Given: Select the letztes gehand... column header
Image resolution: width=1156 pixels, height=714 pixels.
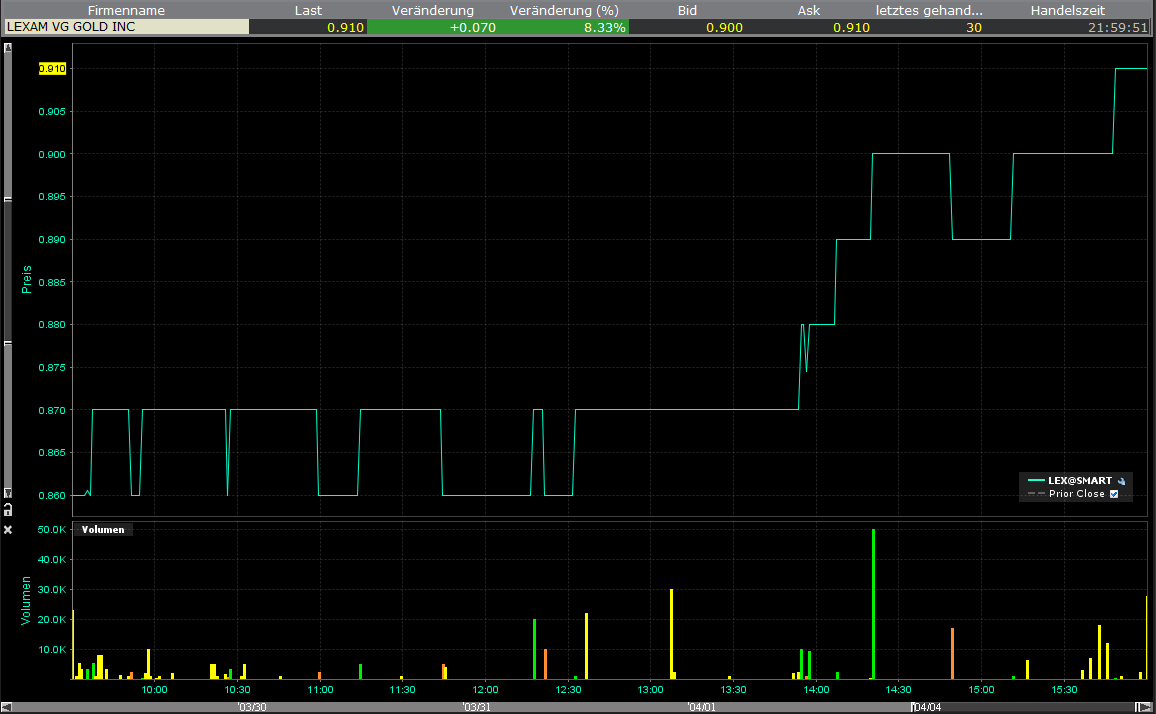Looking at the screenshot, I should (929, 10).
